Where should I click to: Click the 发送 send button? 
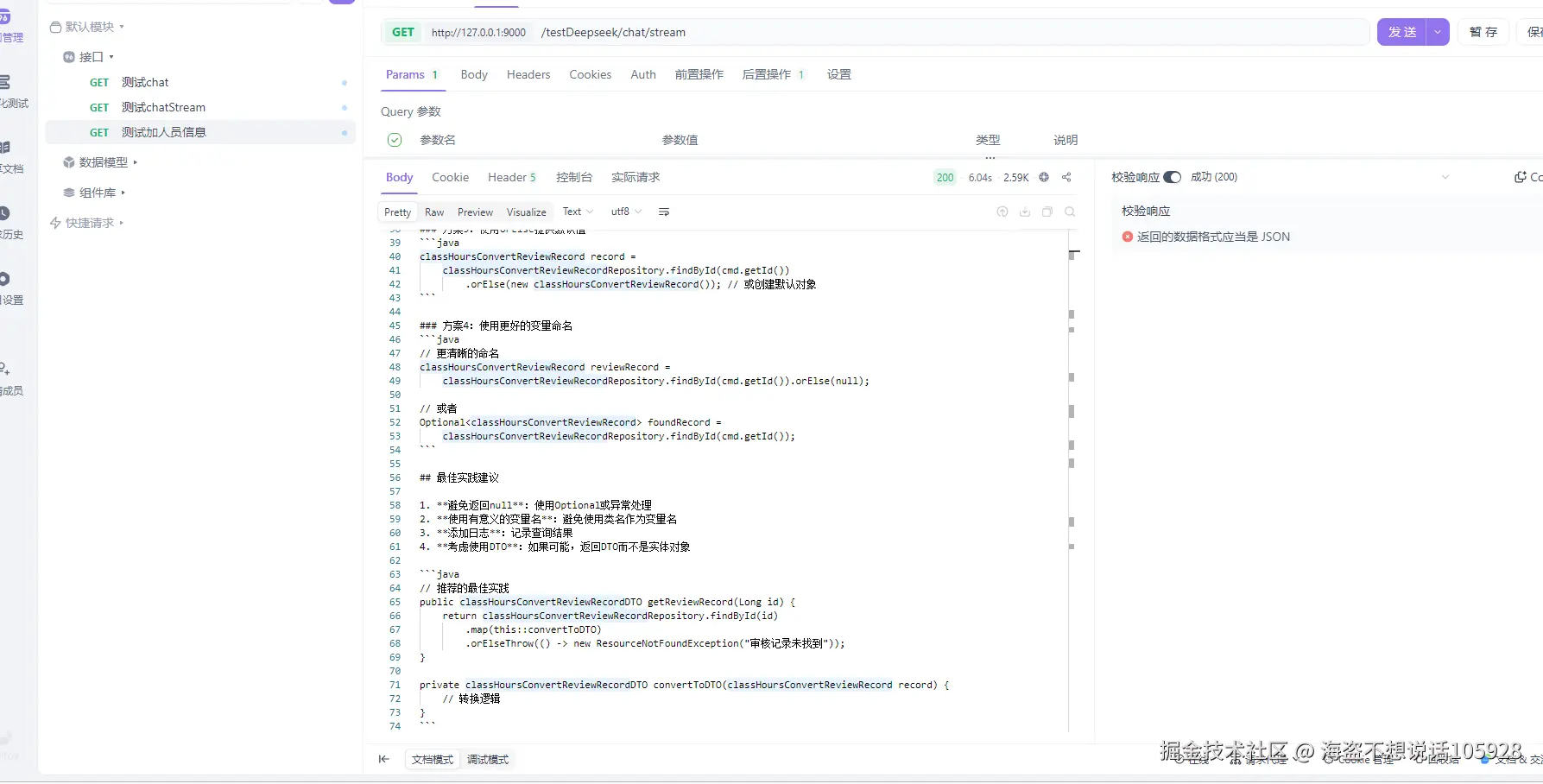coord(1402,32)
